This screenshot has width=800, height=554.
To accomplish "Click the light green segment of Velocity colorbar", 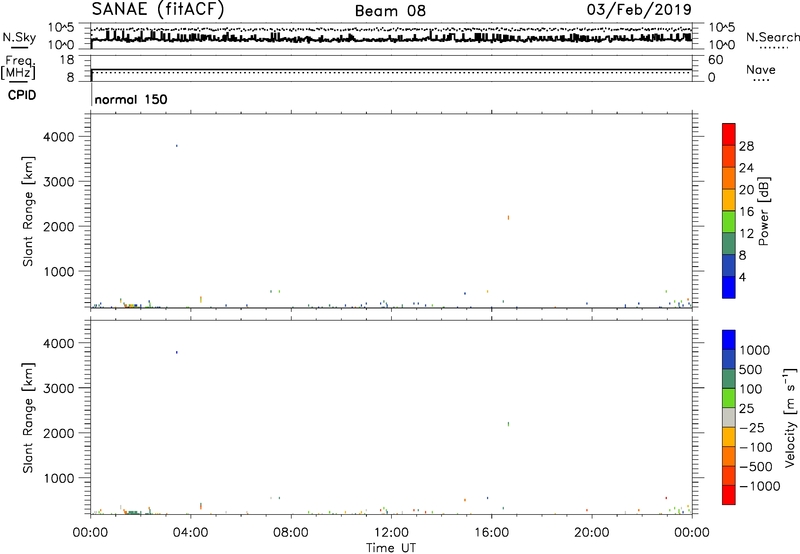I will (x=729, y=398).
